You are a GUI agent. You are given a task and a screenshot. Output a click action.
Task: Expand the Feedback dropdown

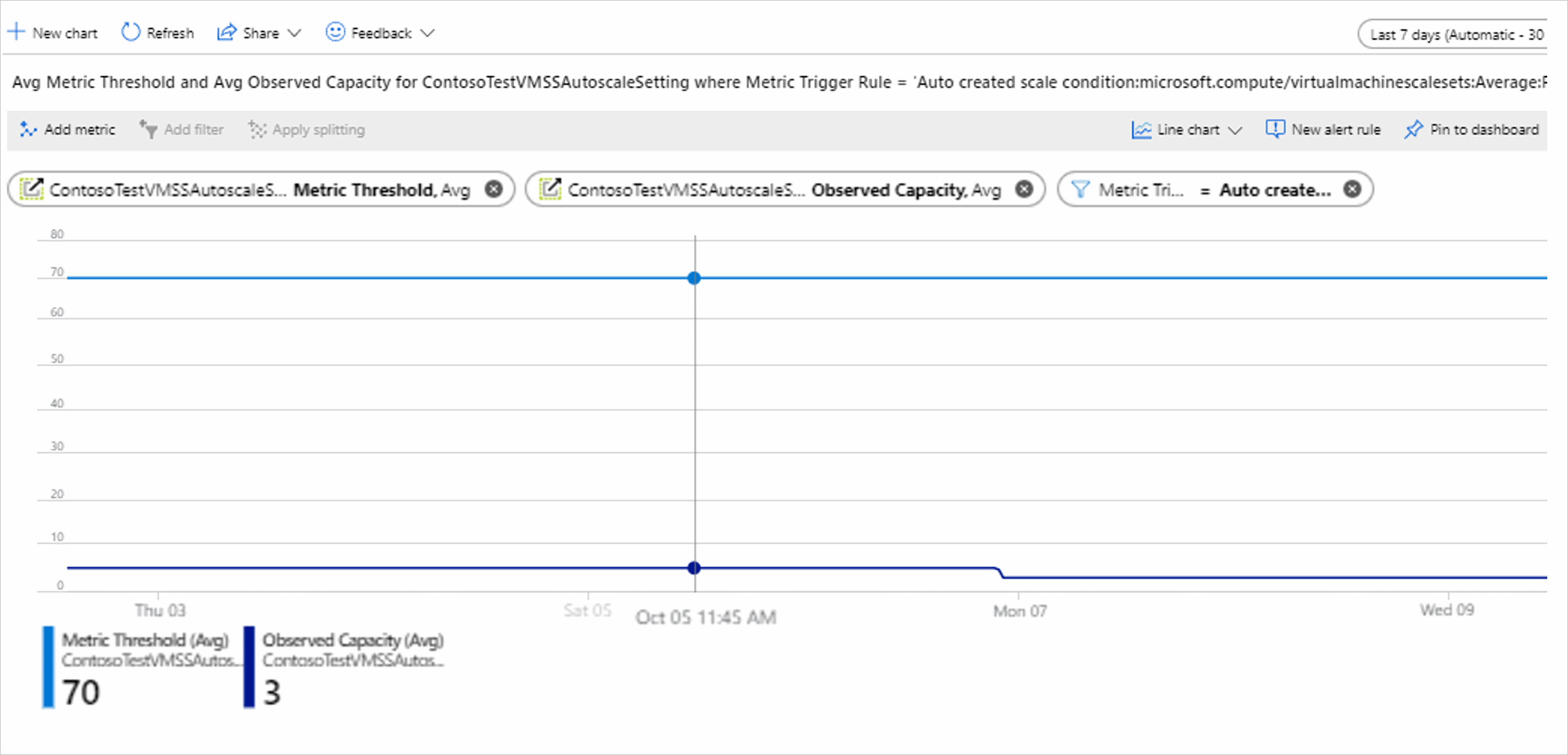pyautogui.click(x=380, y=33)
